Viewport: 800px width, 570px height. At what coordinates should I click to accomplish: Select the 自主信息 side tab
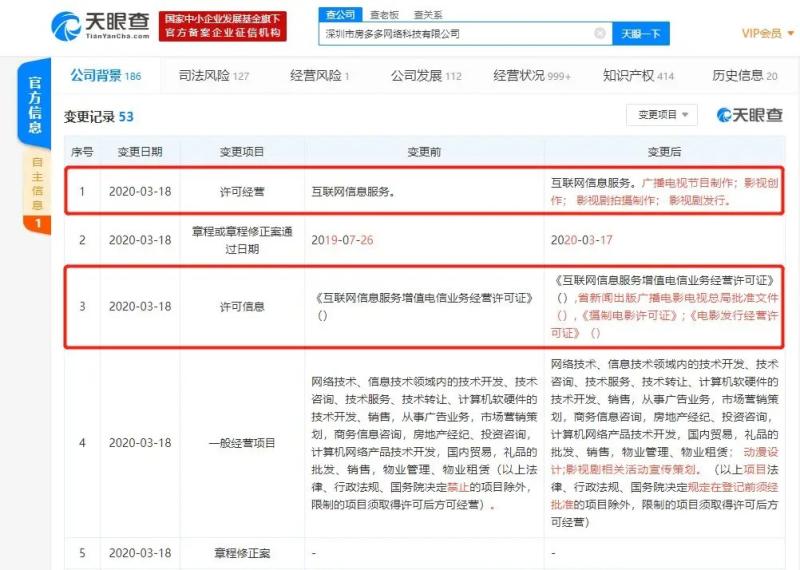pyautogui.click(x=37, y=192)
